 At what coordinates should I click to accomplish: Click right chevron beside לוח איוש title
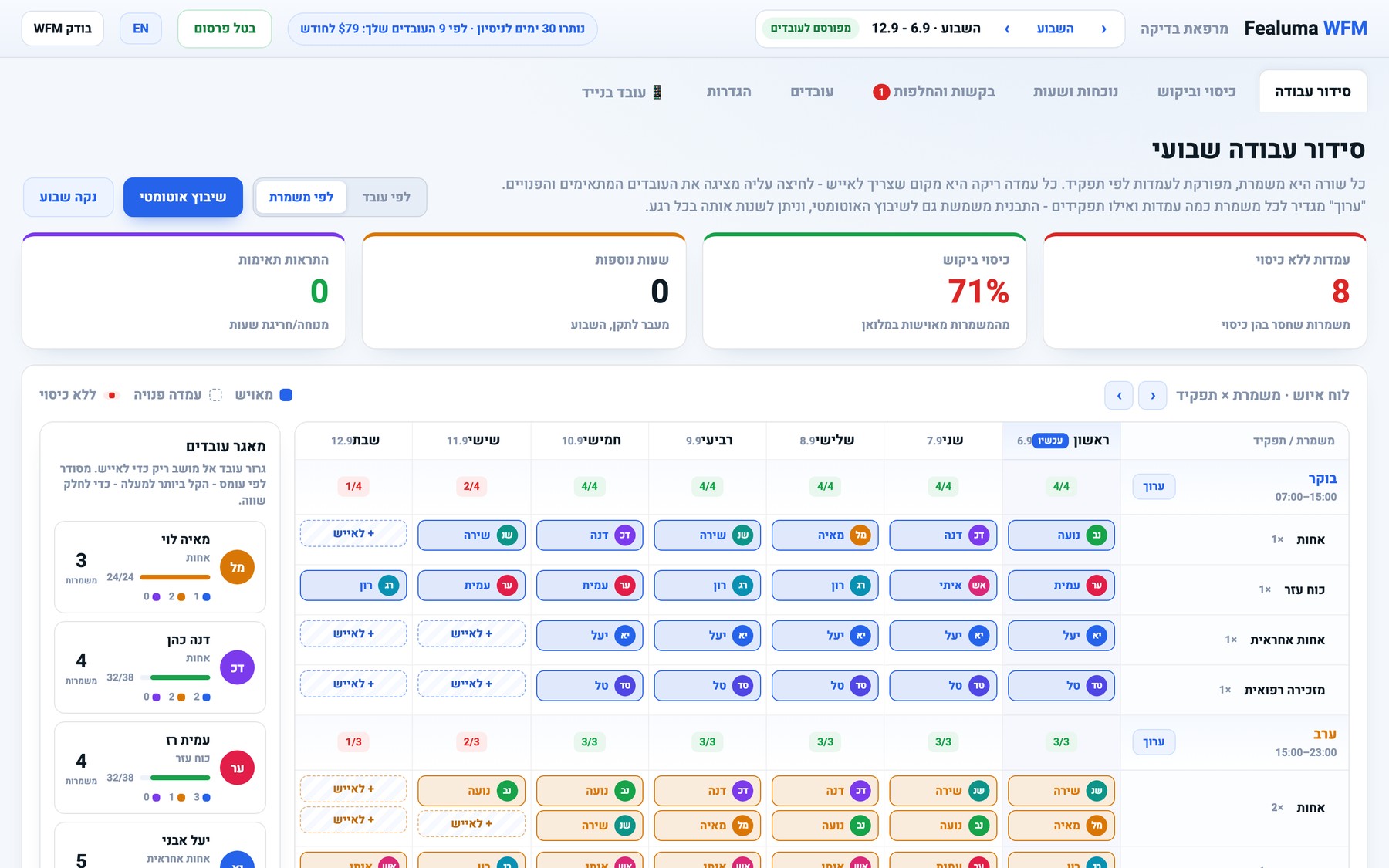tap(1153, 396)
